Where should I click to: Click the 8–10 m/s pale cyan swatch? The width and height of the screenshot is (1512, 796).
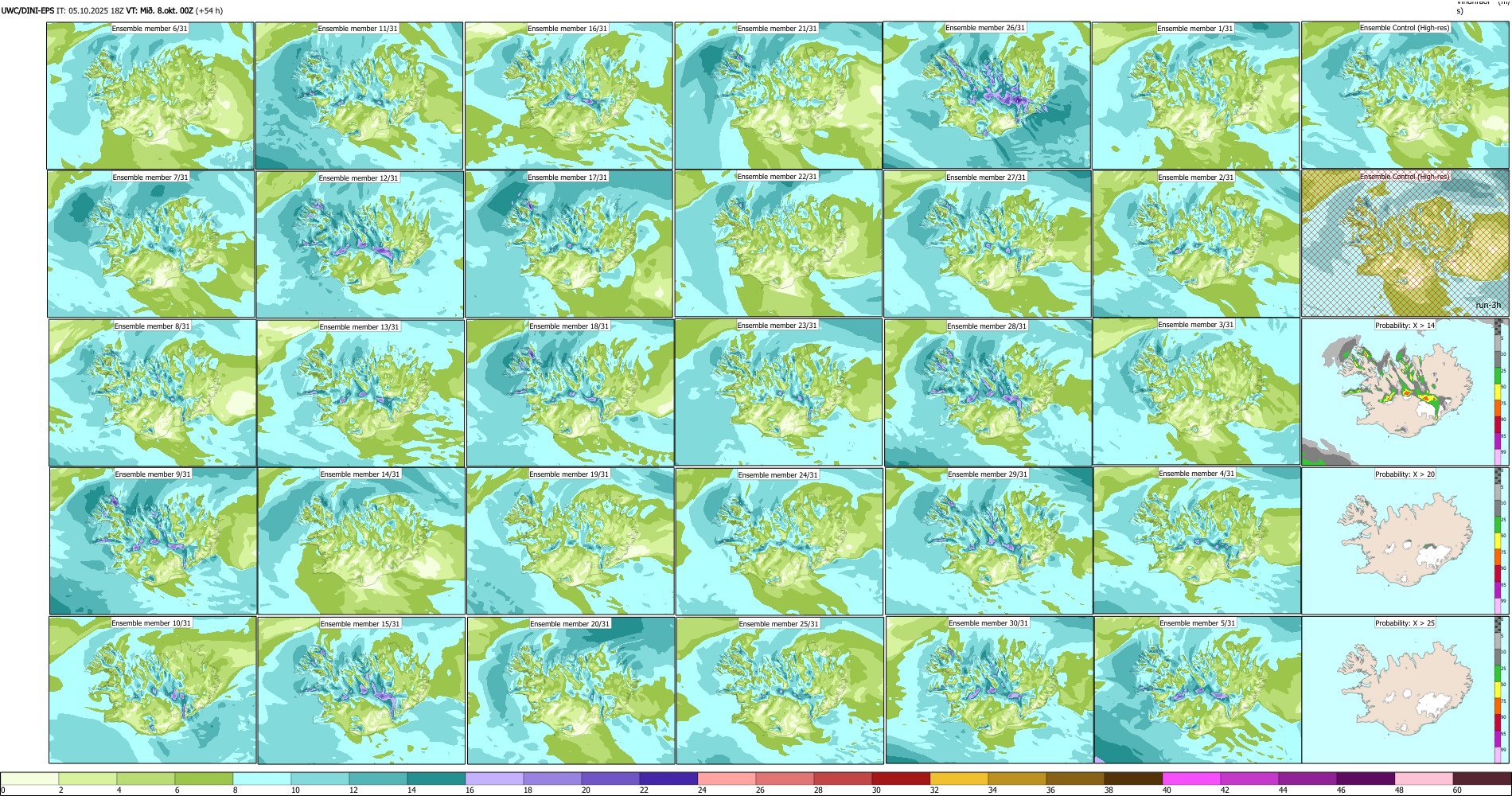(x=262, y=778)
